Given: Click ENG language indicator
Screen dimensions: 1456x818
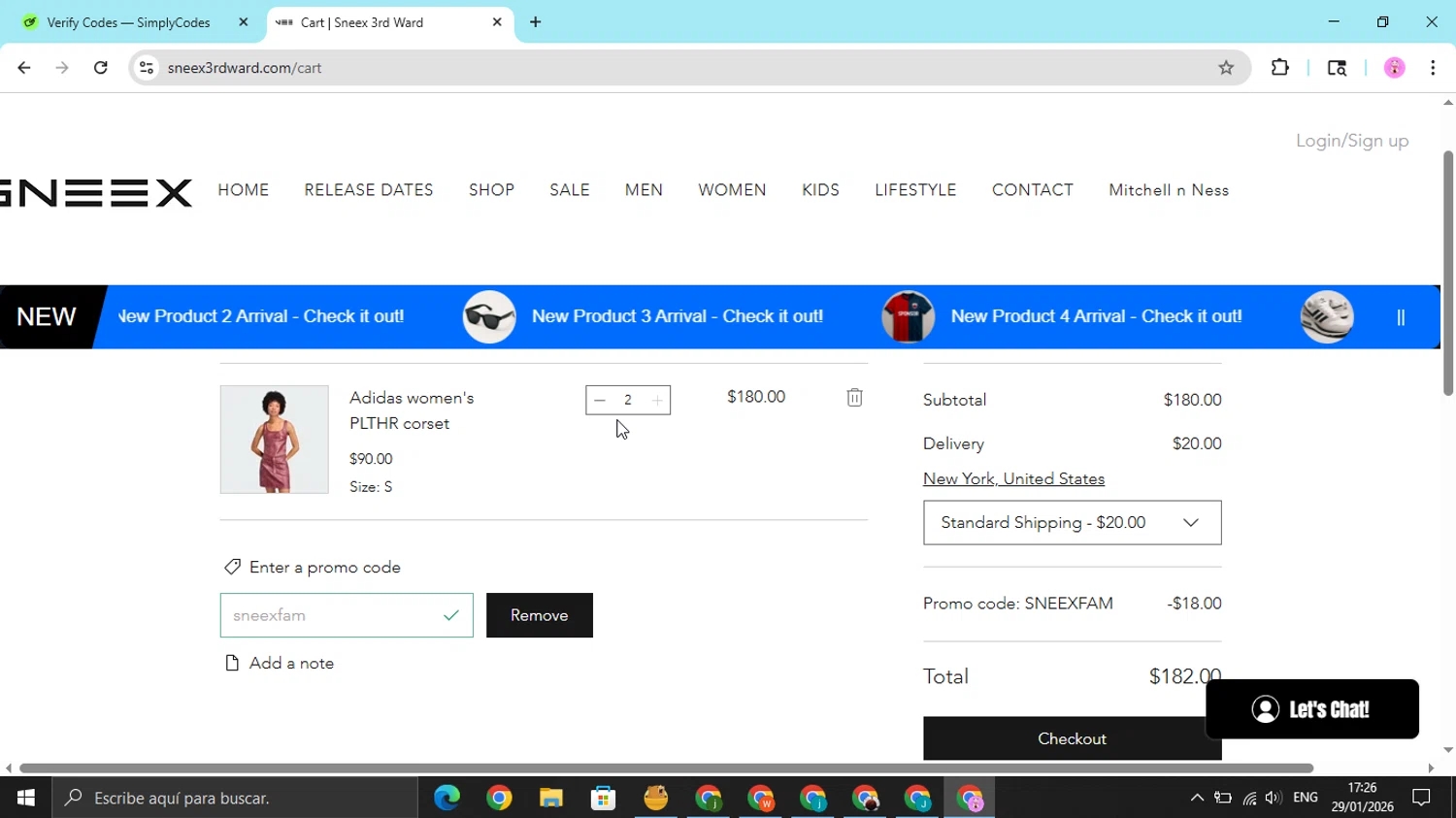Looking at the screenshot, I should coord(1306,798).
